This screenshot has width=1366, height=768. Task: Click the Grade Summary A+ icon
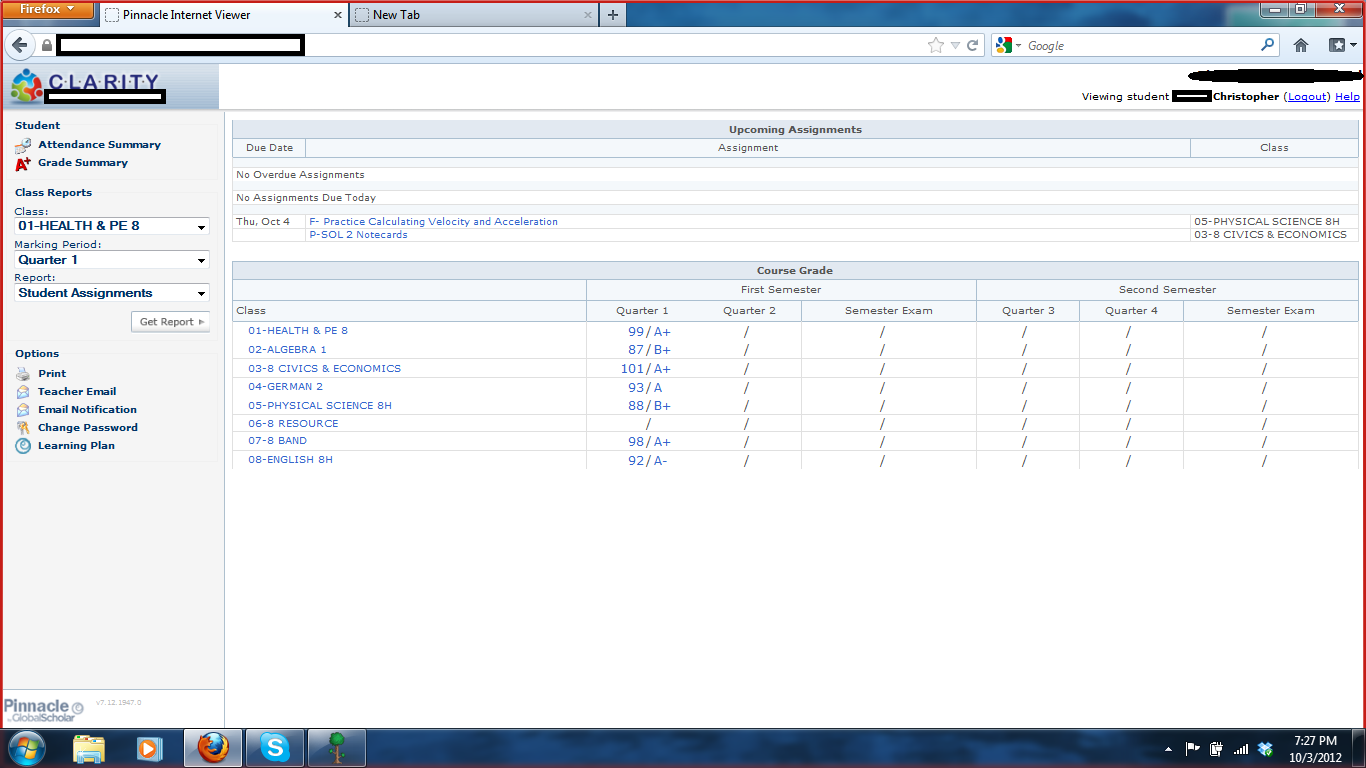pos(23,163)
